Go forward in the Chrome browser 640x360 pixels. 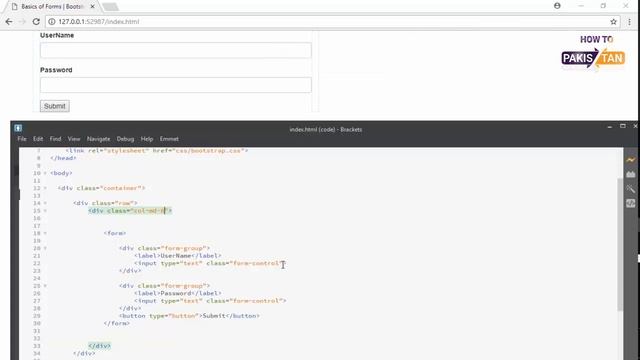point(22,22)
